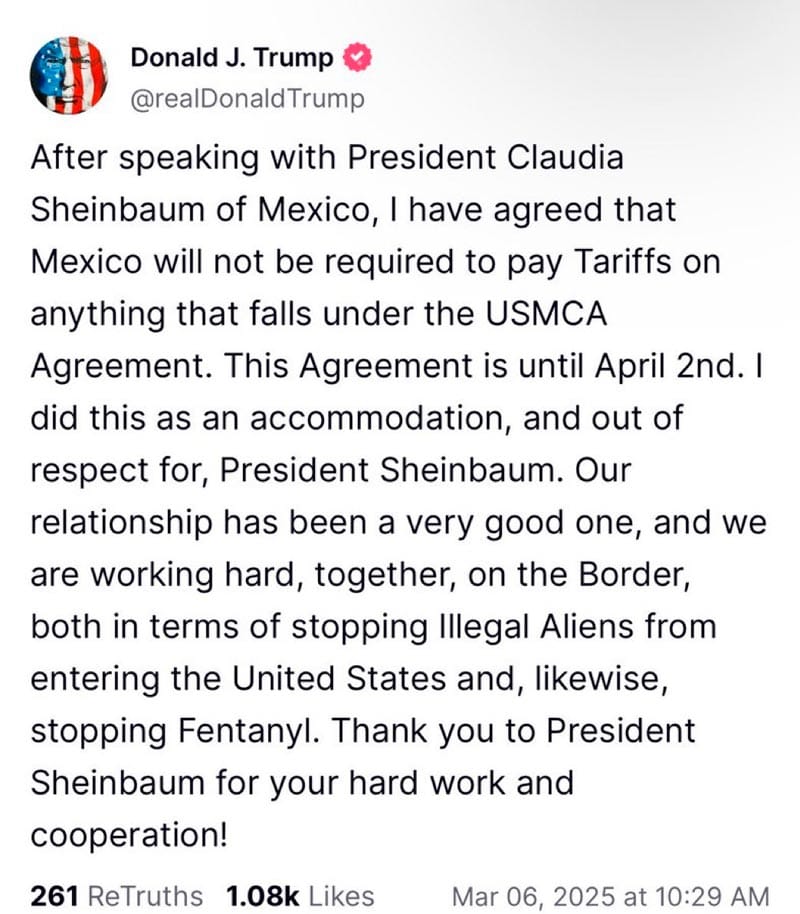The width and height of the screenshot is (800, 914).
Task: Click the @realDonaldTrump handle
Action: (248, 98)
